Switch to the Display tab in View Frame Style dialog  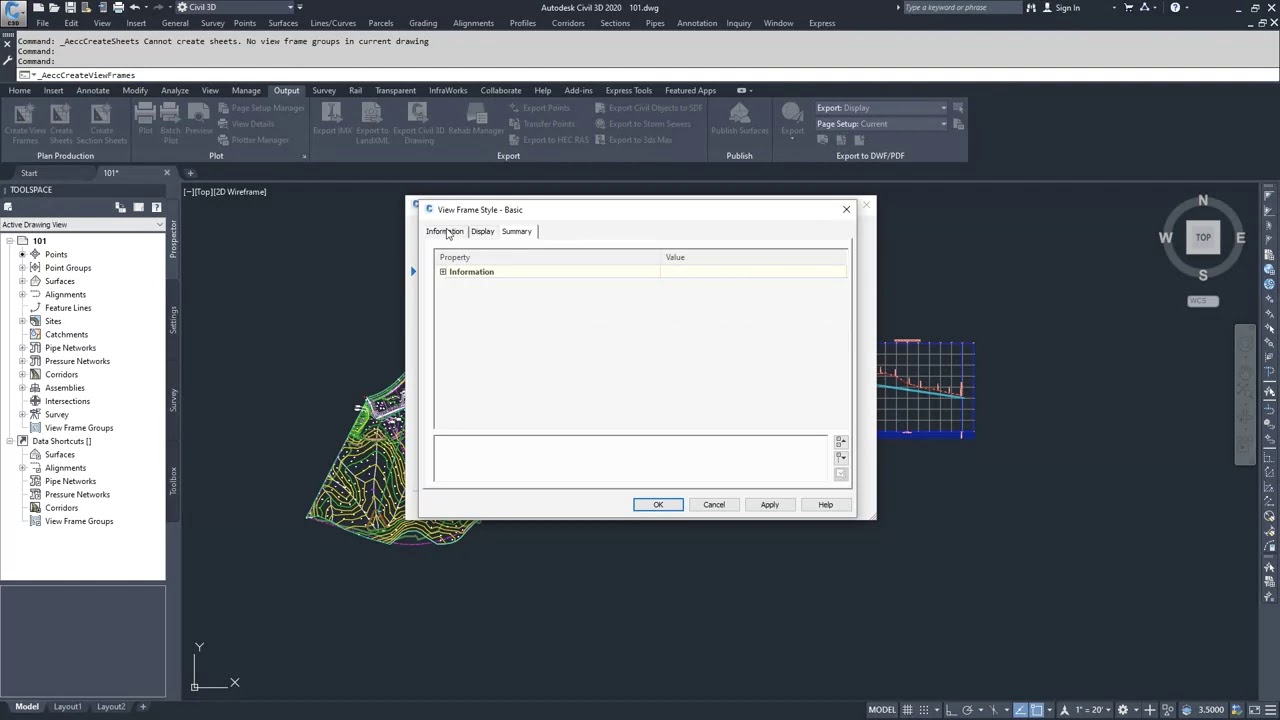(x=482, y=231)
